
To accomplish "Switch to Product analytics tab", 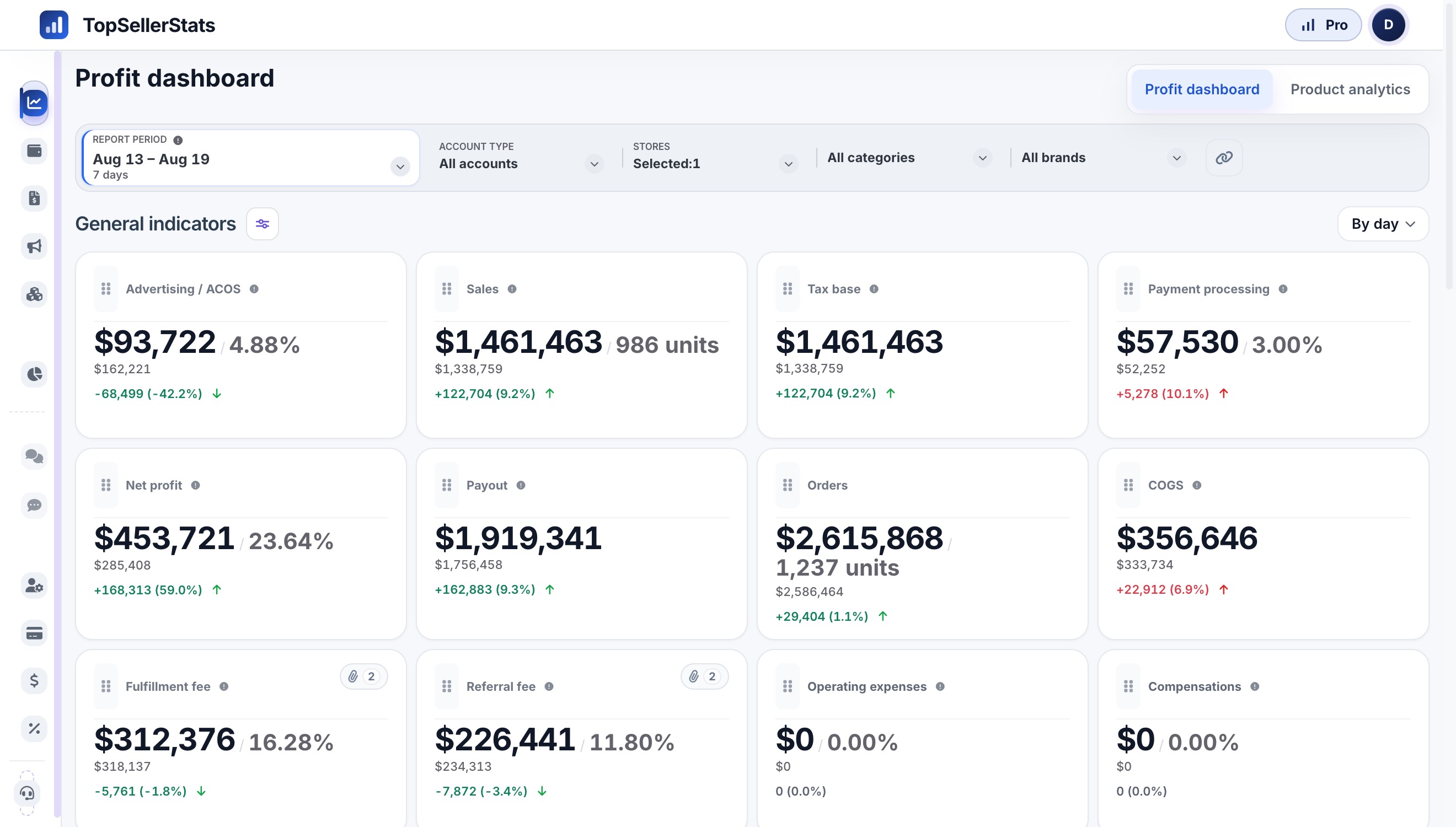I will click(x=1350, y=89).
